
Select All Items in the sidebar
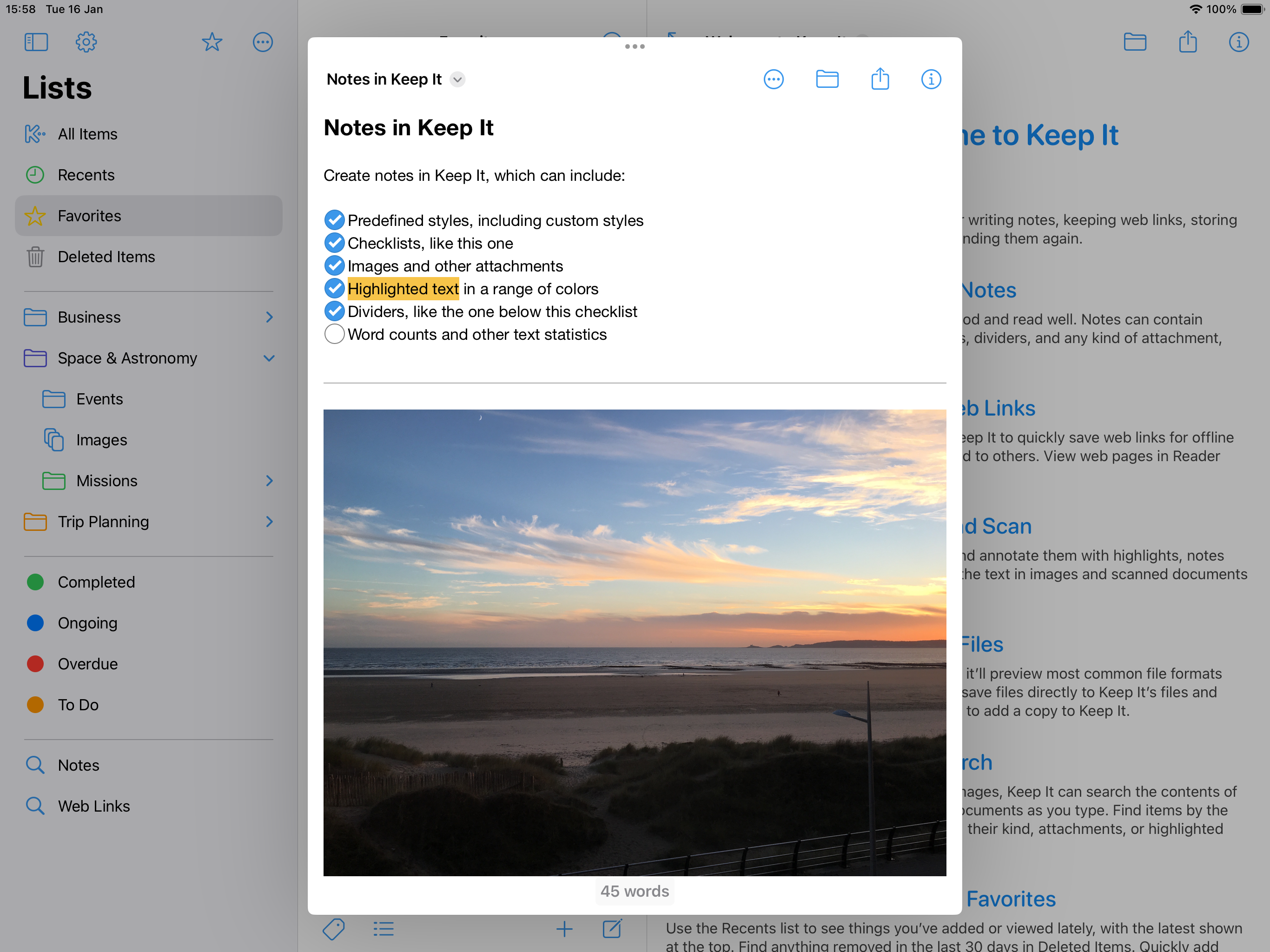tap(149, 134)
